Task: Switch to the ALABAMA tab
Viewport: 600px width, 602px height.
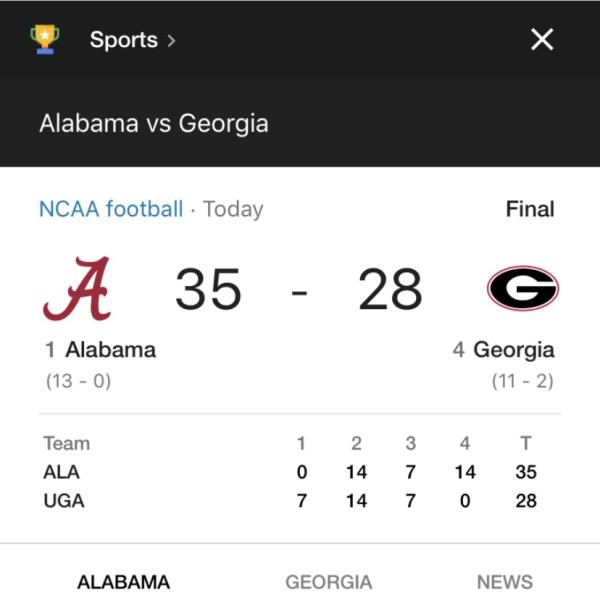Action: pyautogui.click(x=124, y=582)
